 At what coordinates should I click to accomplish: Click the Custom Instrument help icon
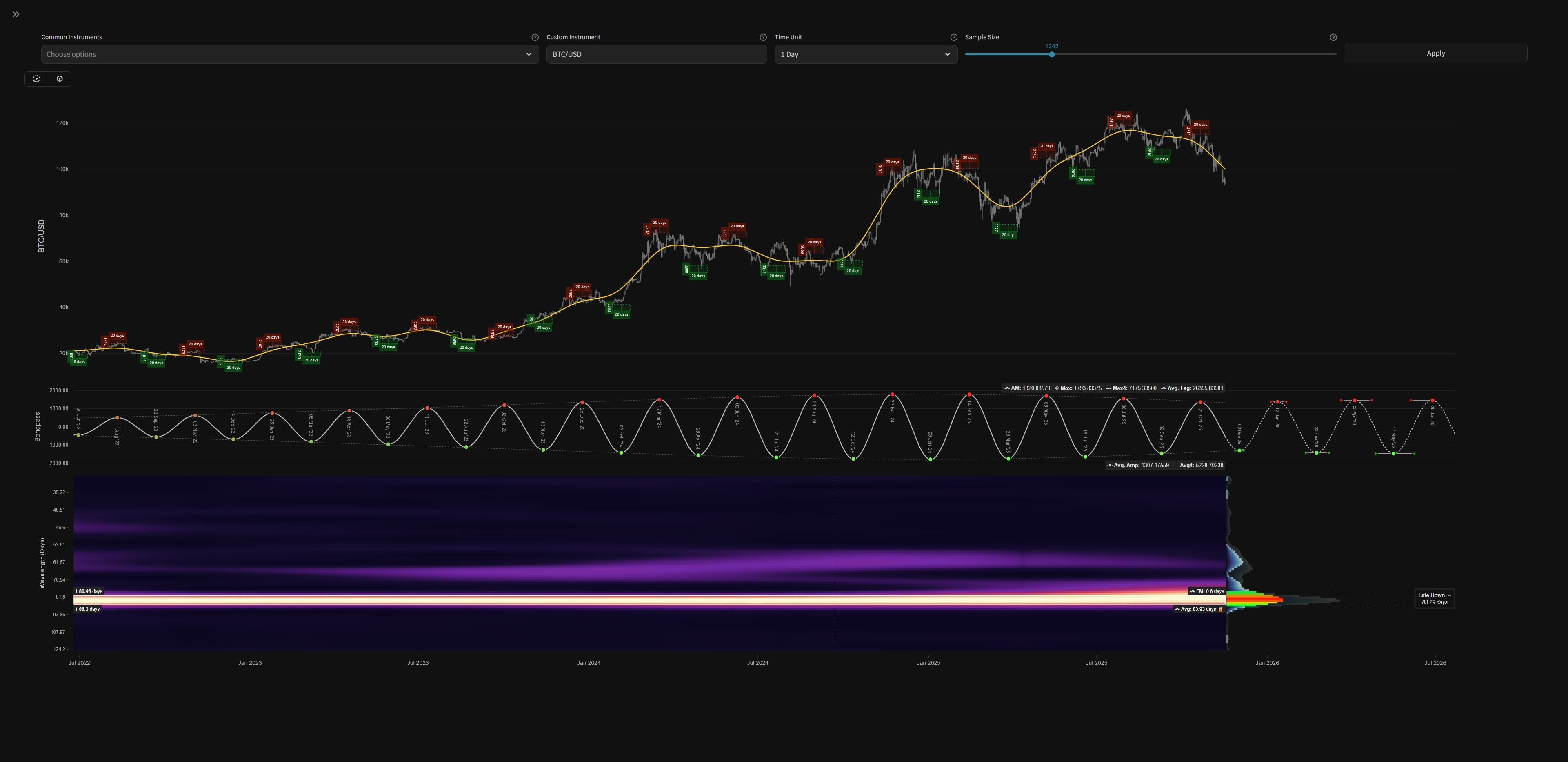click(763, 37)
